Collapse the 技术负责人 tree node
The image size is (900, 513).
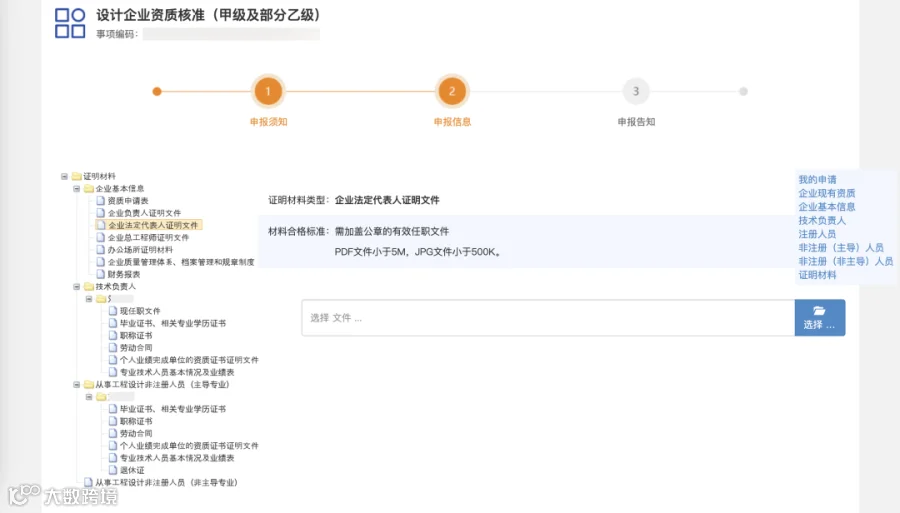click(x=76, y=286)
